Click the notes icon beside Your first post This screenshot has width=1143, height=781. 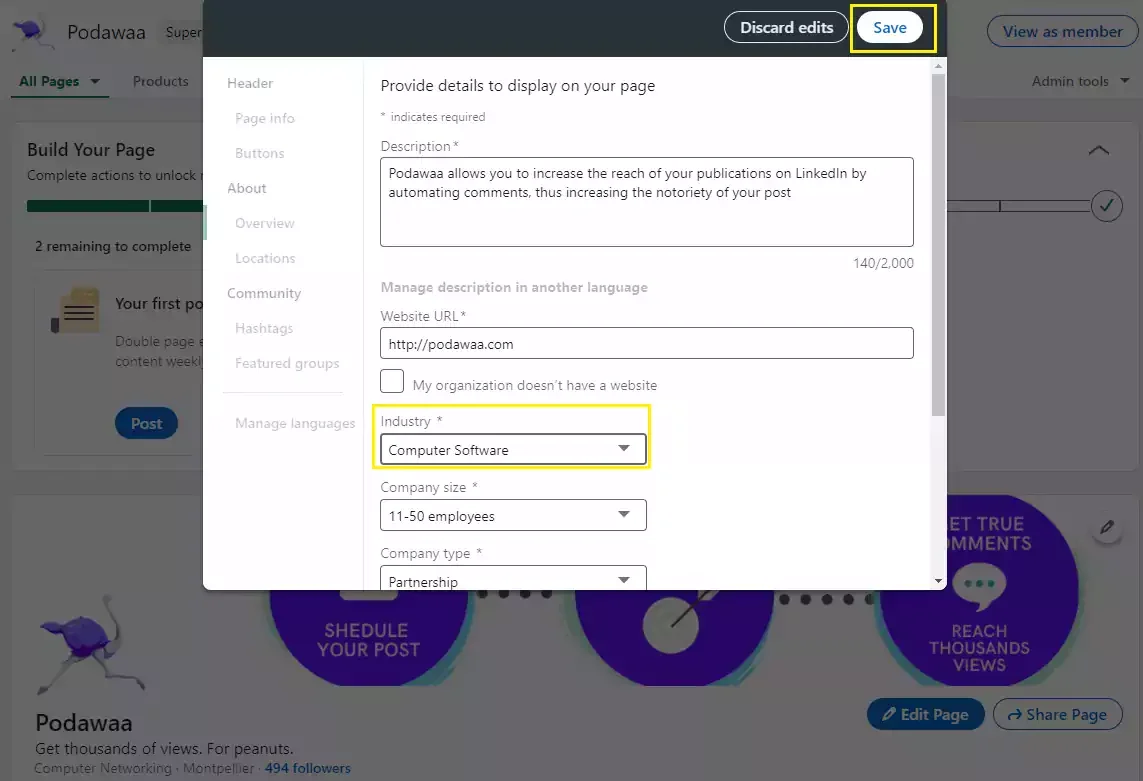point(75,310)
